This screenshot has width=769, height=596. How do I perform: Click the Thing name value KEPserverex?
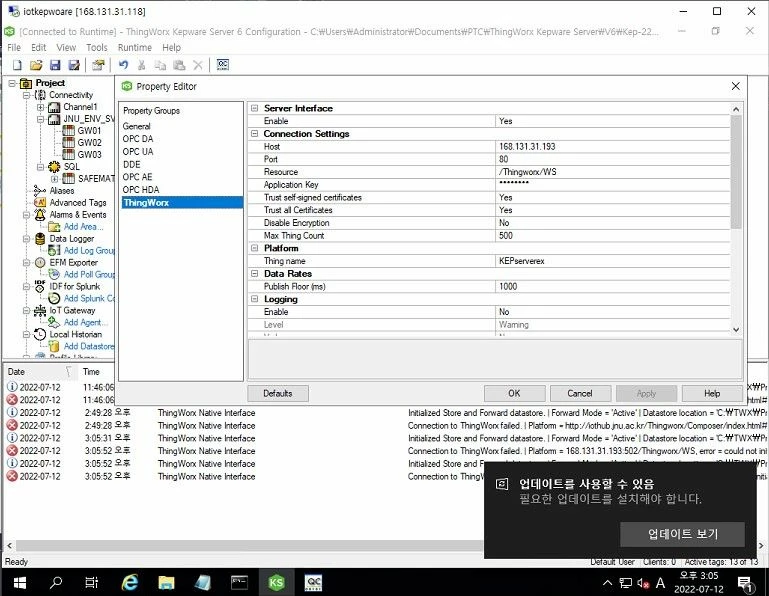pyautogui.click(x=613, y=261)
